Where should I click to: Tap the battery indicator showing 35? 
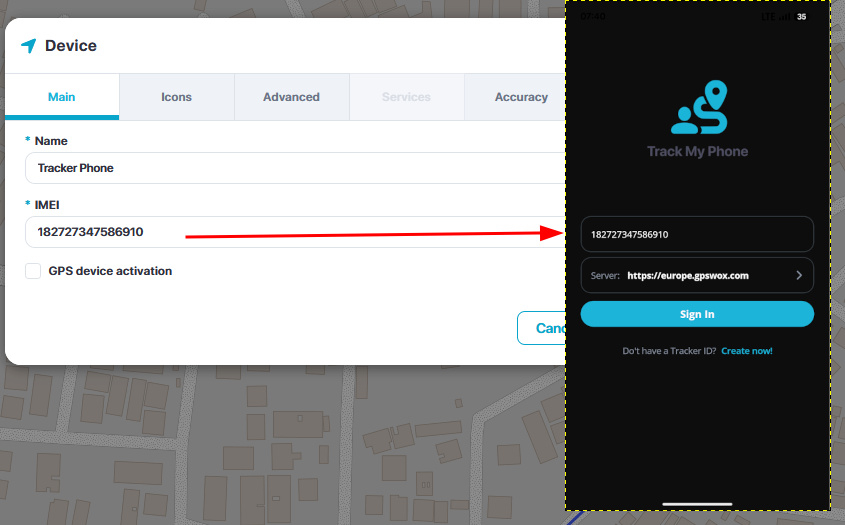[801, 16]
